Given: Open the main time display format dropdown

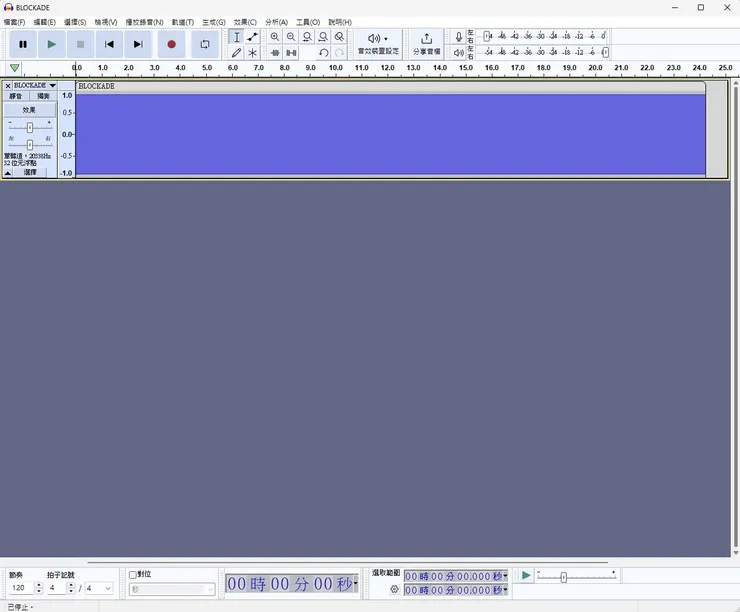Looking at the screenshot, I should click(355, 584).
